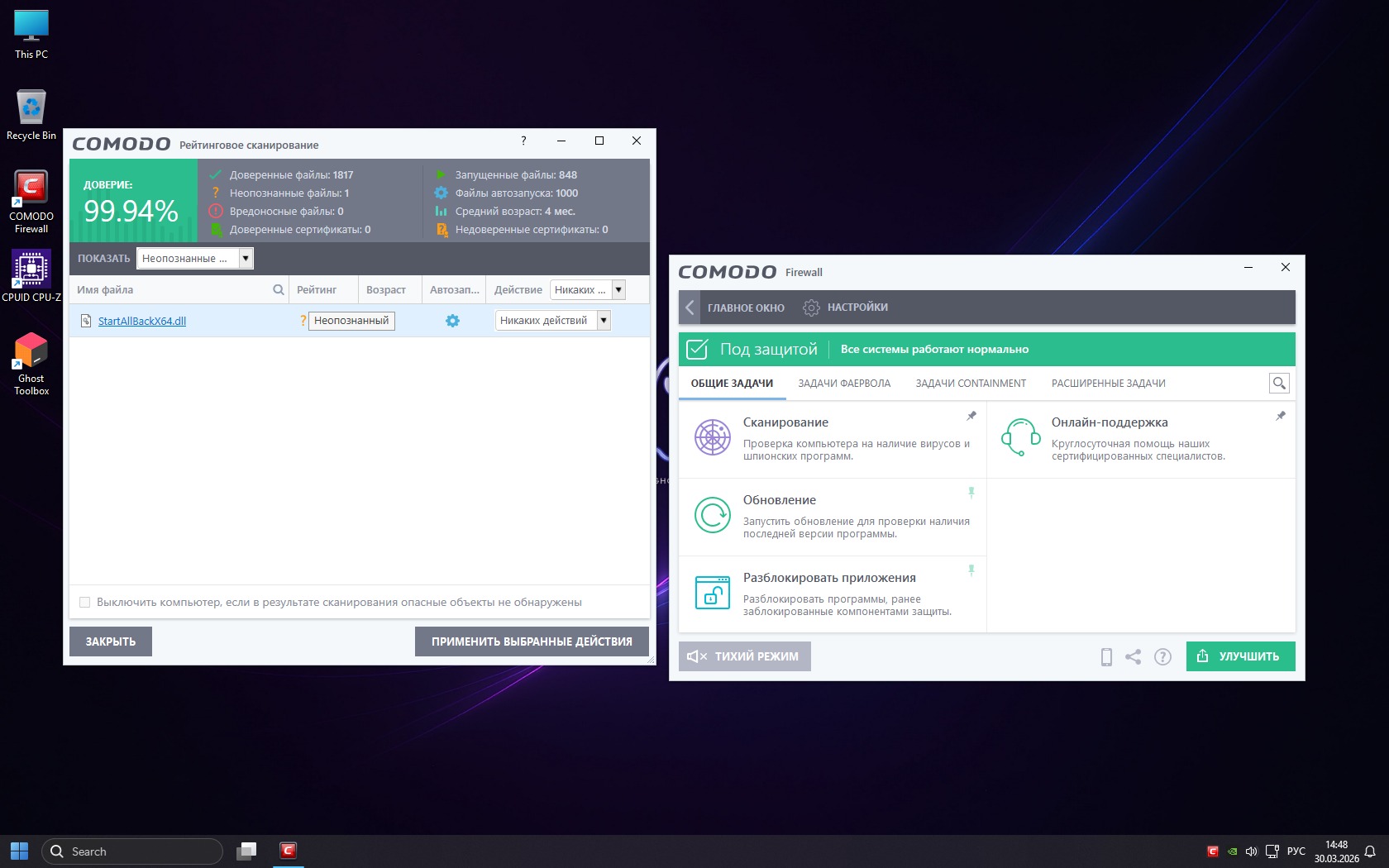Switch to Задачи фаервола tab
1389x868 pixels.
844,384
